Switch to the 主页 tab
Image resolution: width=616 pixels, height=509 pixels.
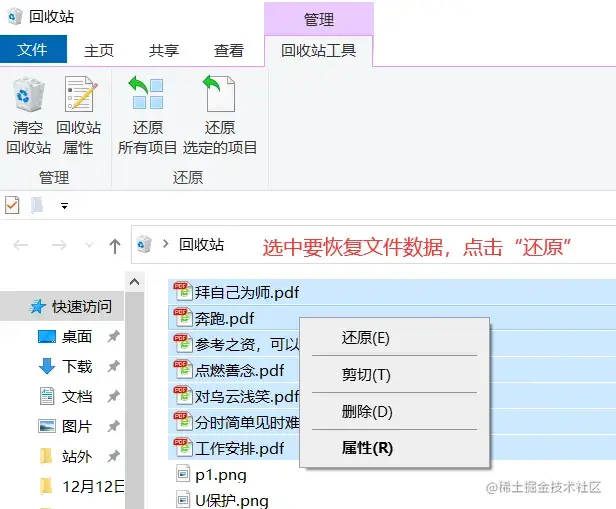[99, 50]
